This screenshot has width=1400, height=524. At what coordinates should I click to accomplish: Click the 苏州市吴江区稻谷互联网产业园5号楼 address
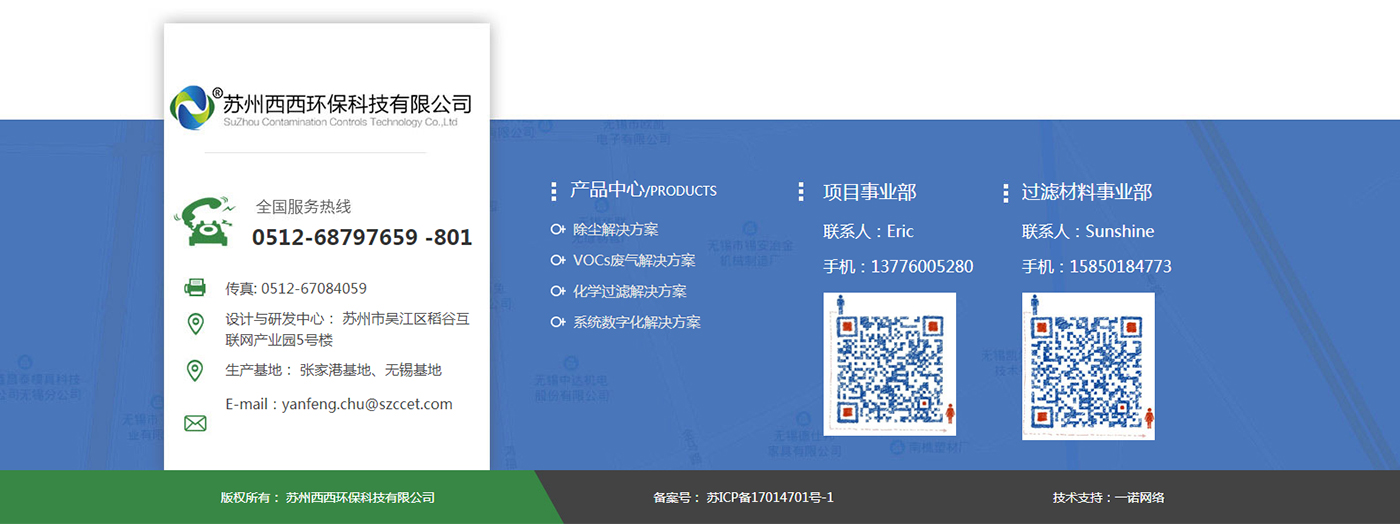347,329
